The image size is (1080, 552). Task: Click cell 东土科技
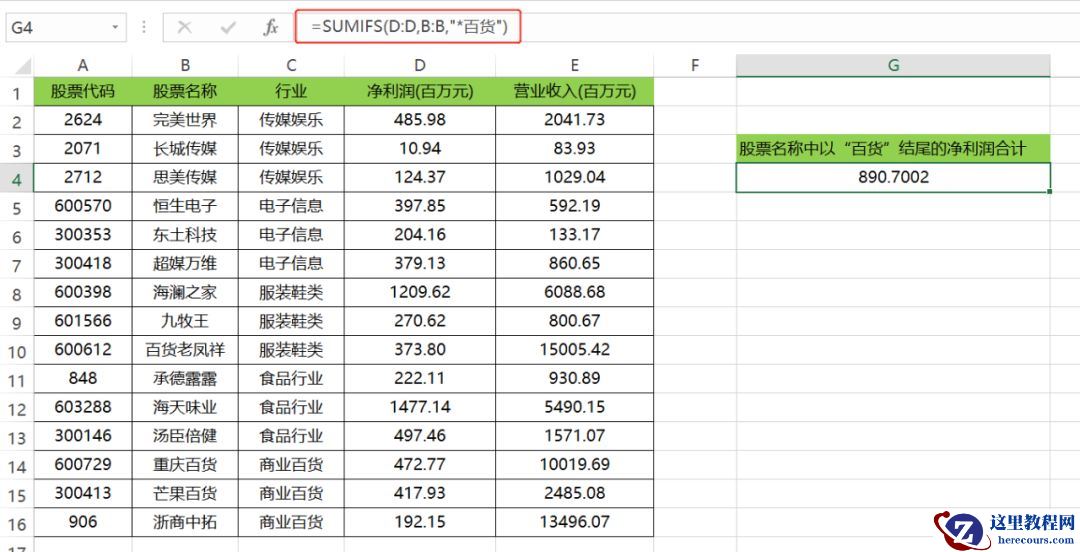click(x=185, y=235)
